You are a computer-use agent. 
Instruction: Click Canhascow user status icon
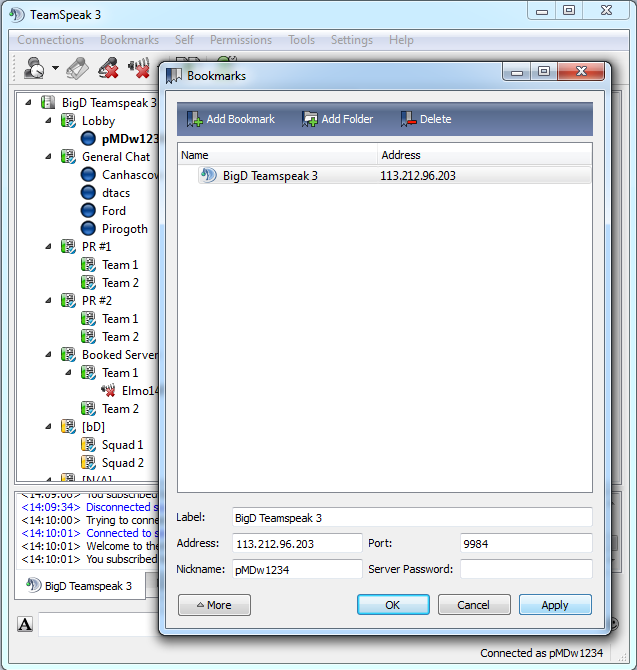[88, 174]
